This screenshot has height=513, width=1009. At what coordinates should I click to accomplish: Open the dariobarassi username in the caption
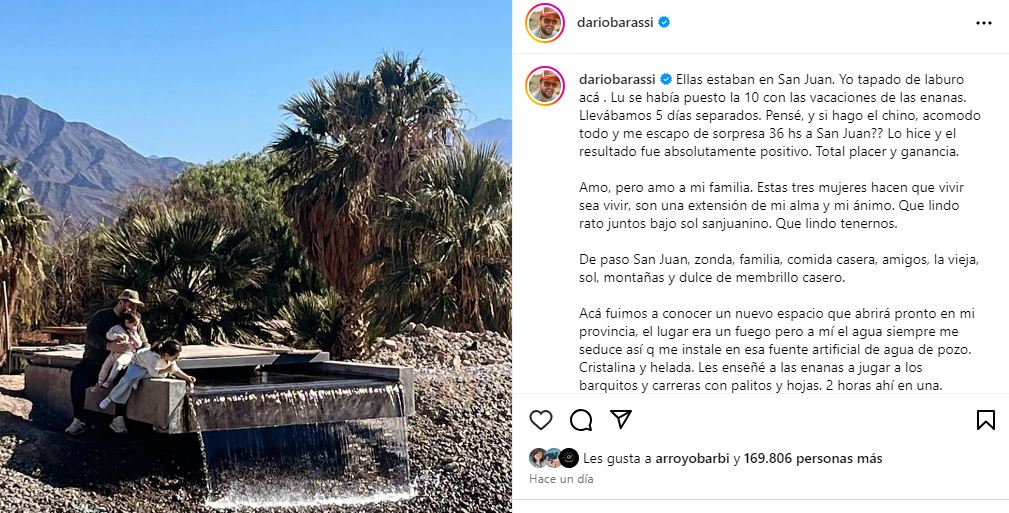pyautogui.click(x=617, y=80)
